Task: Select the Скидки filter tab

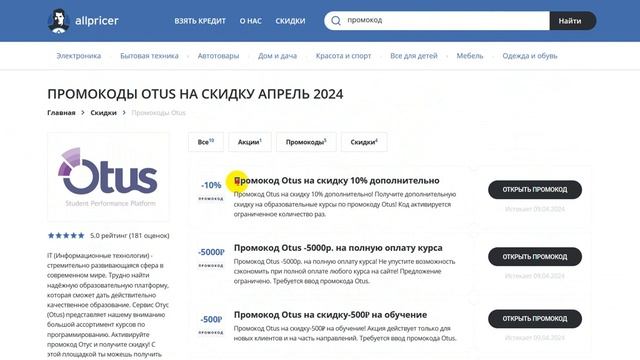Action: pyautogui.click(x=364, y=142)
